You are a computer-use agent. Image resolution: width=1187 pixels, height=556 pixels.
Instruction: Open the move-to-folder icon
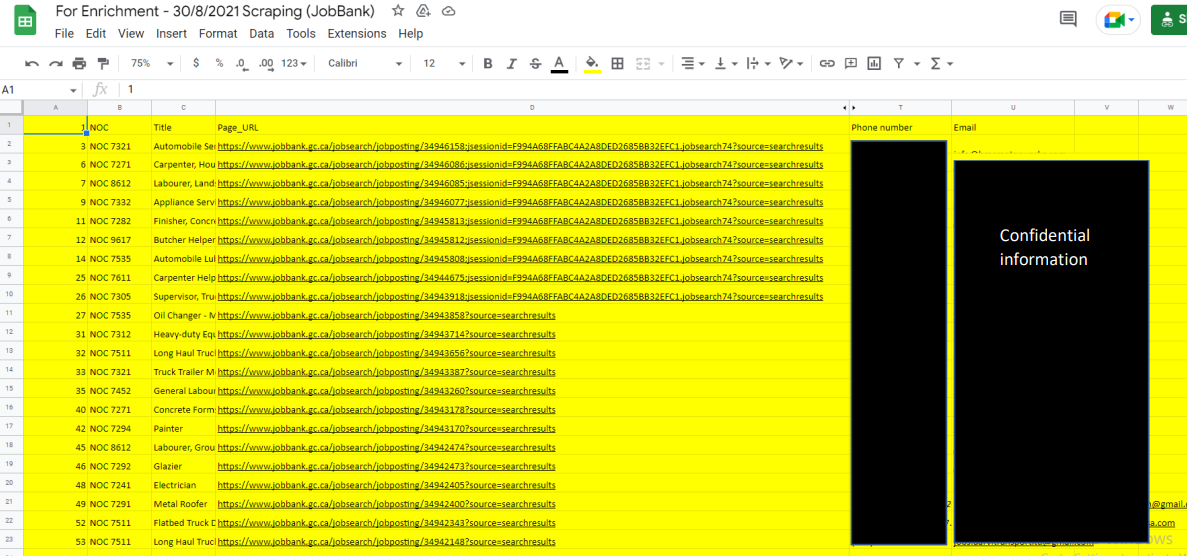point(423,11)
